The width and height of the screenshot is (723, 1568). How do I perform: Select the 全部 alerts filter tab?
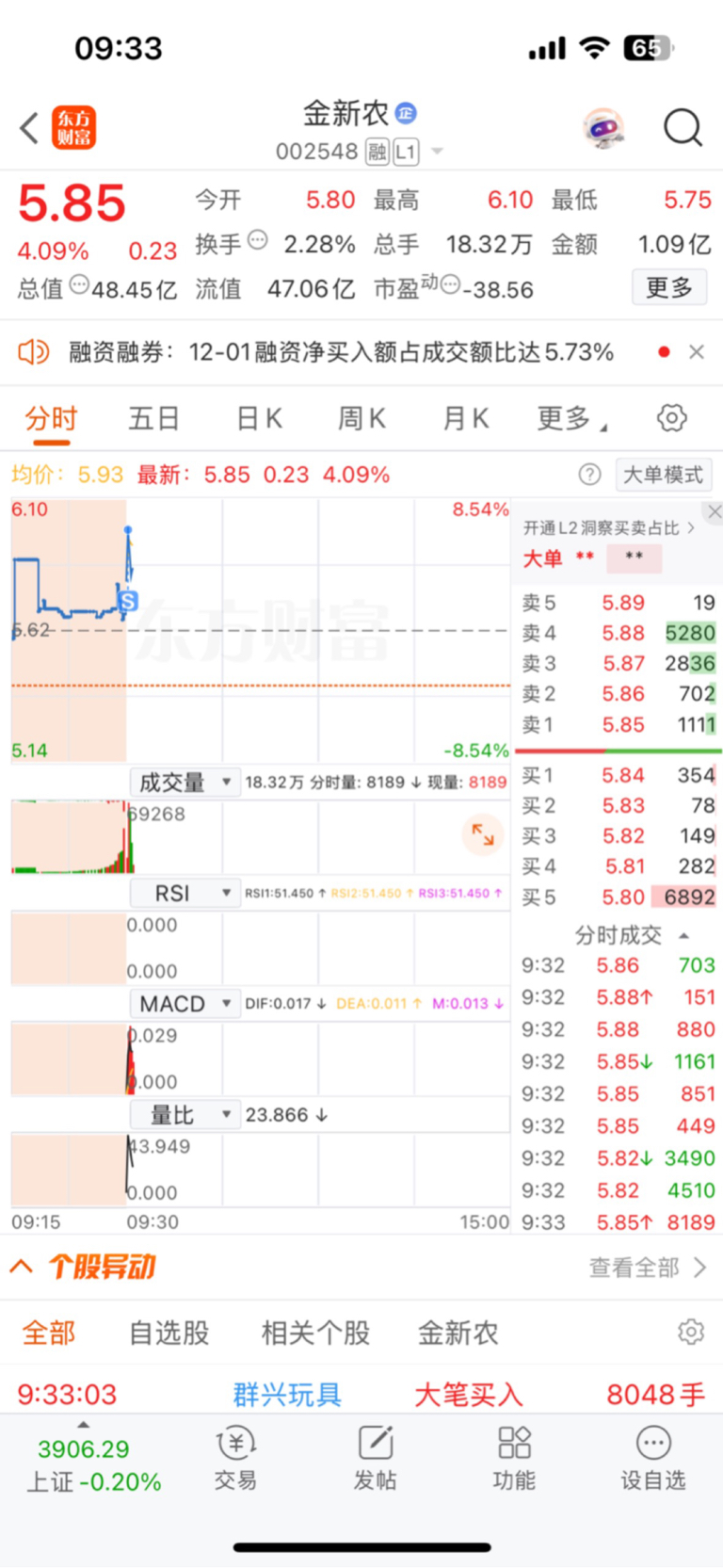pyautogui.click(x=49, y=1334)
